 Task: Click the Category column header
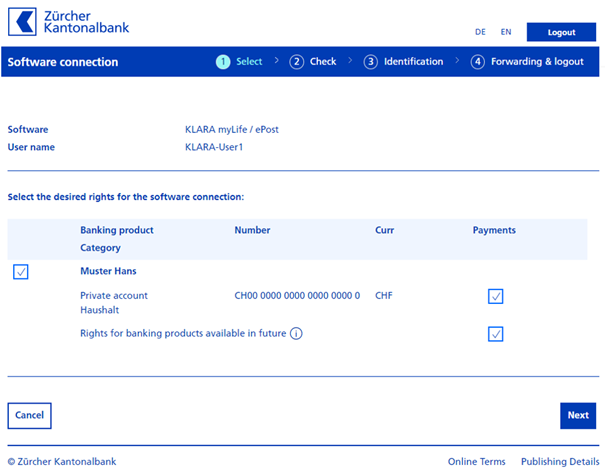[100, 248]
